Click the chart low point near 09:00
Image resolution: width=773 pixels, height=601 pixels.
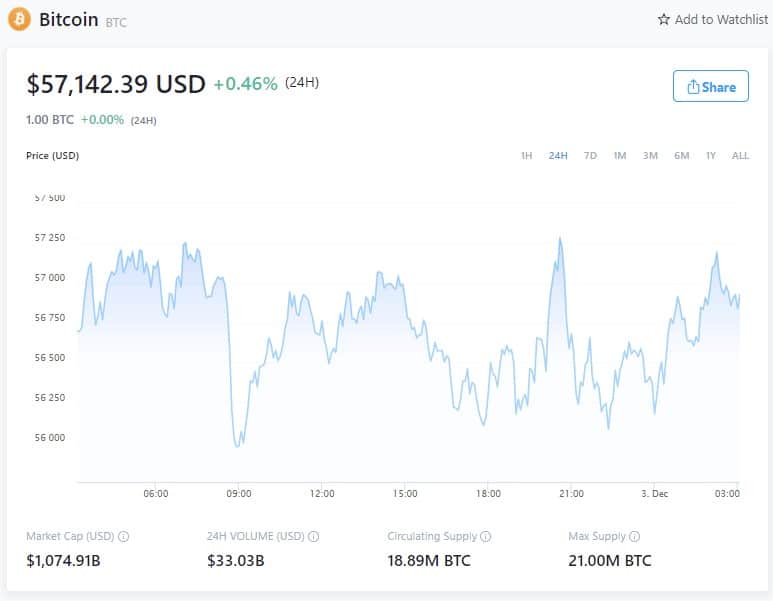pyautogui.click(x=237, y=446)
